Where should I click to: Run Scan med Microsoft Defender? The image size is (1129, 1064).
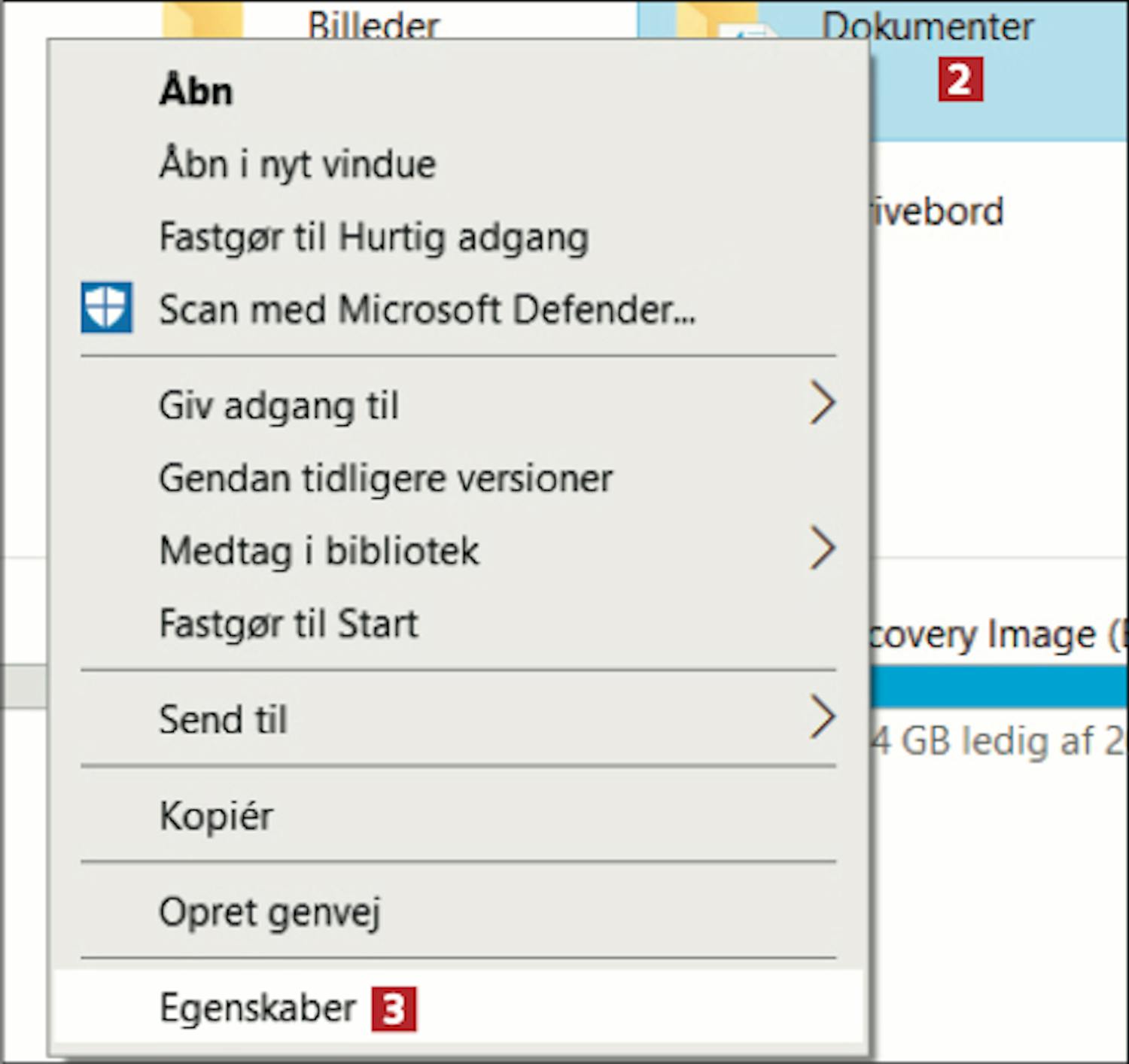427,309
